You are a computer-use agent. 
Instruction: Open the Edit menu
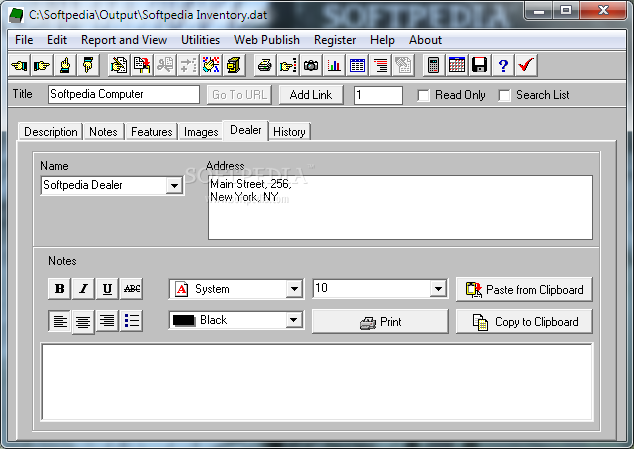pyautogui.click(x=57, y=40)
